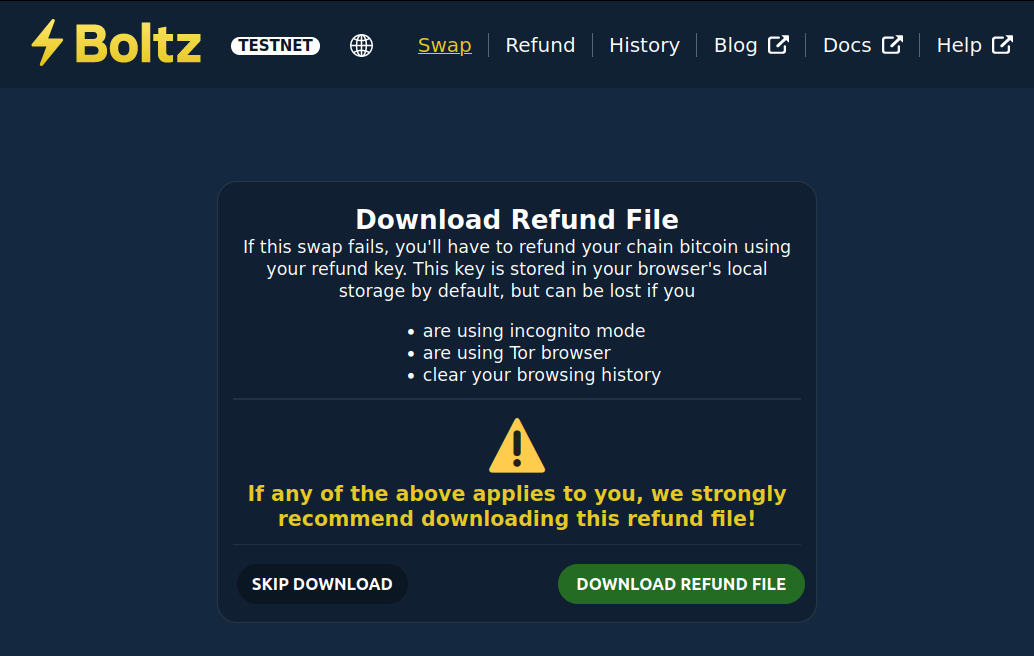Viewport: 1034px width, 656px height.
Task: Click the yellow lightning bolt logo icon
Action: coord(47,43)
